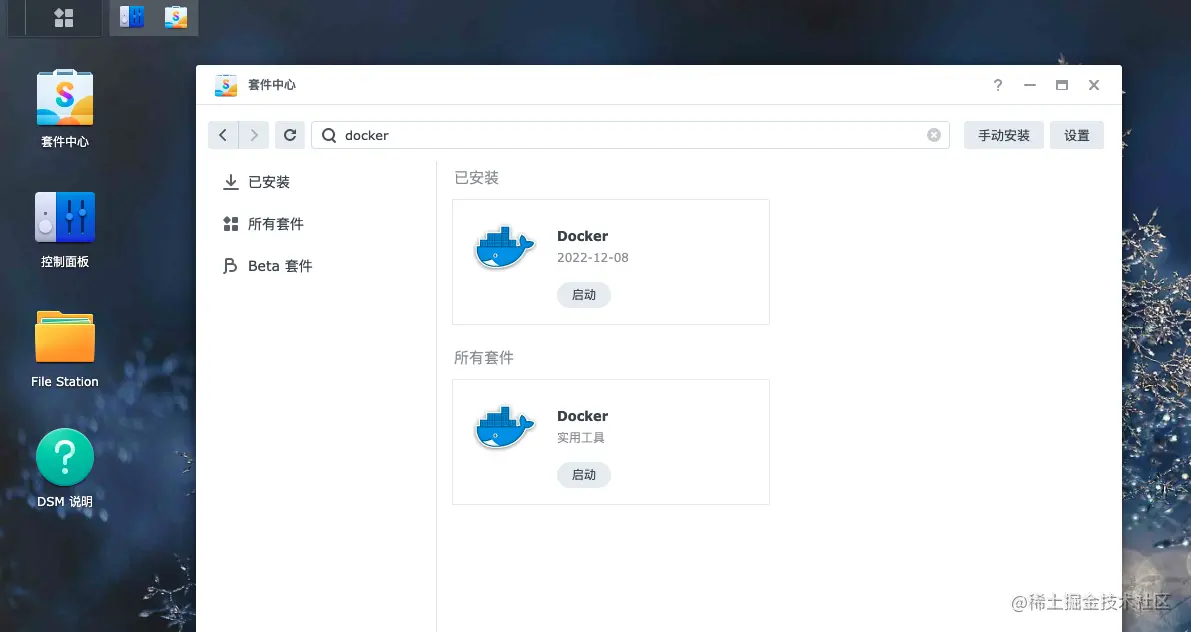
Task: Click 启动 on the 实用工具 Docker card
Action: point(583,475)
